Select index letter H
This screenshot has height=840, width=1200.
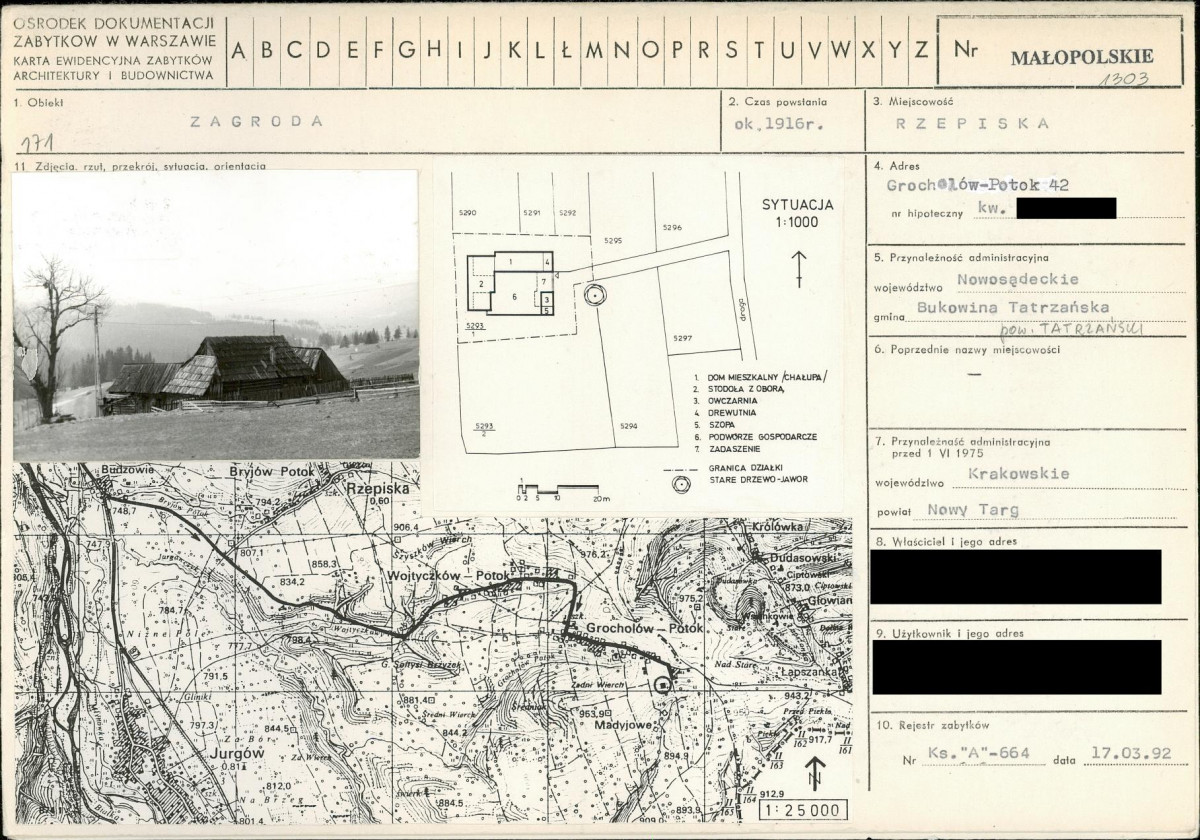tap(434, 50)
